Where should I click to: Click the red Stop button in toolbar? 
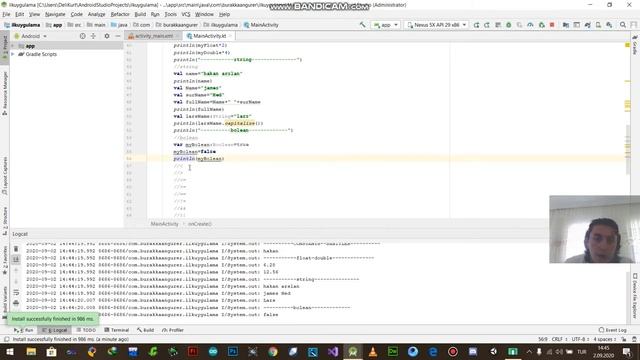point(552,25)
